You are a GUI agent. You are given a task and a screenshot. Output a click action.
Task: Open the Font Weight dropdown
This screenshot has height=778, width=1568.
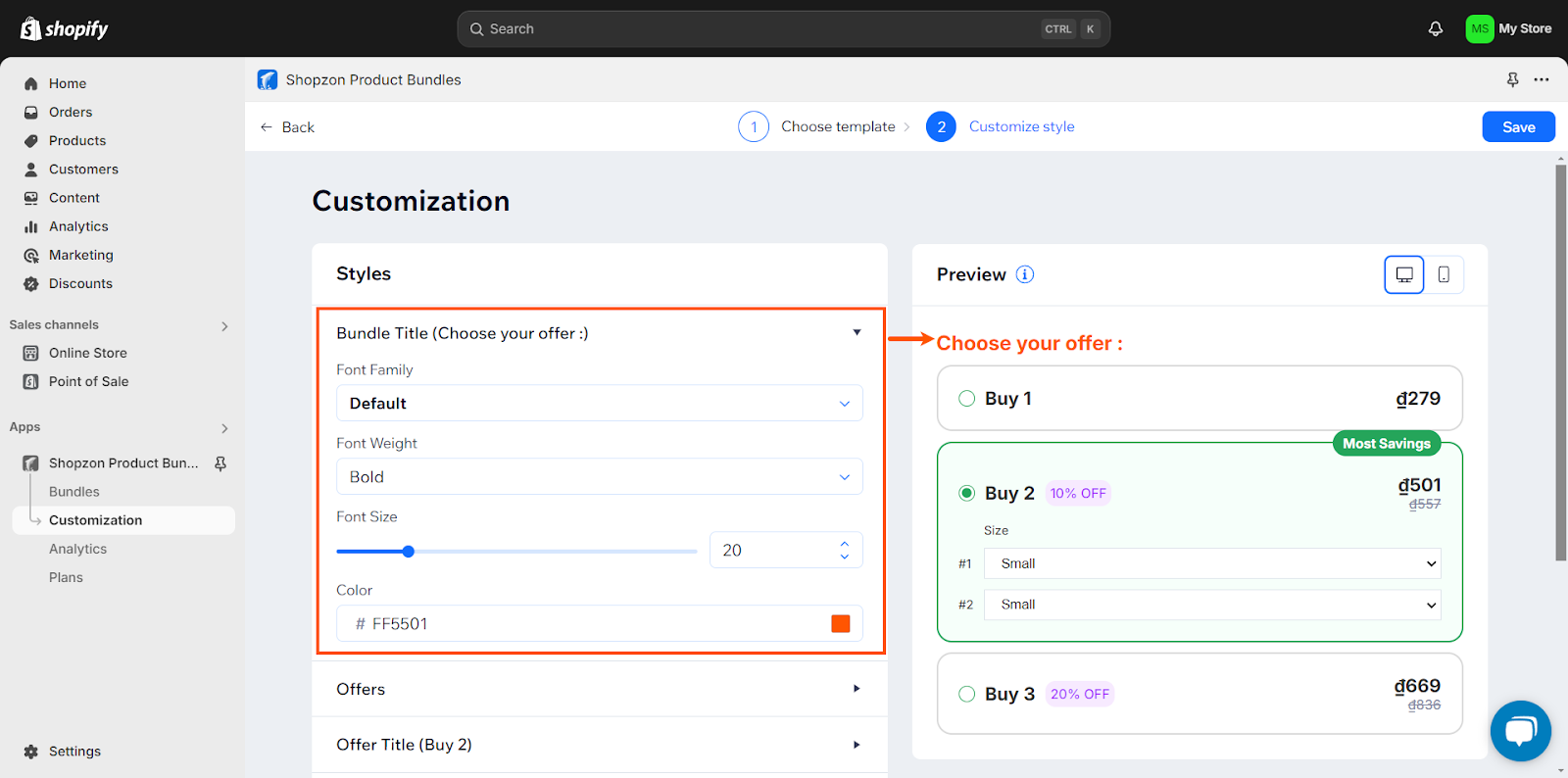[600, 476]
